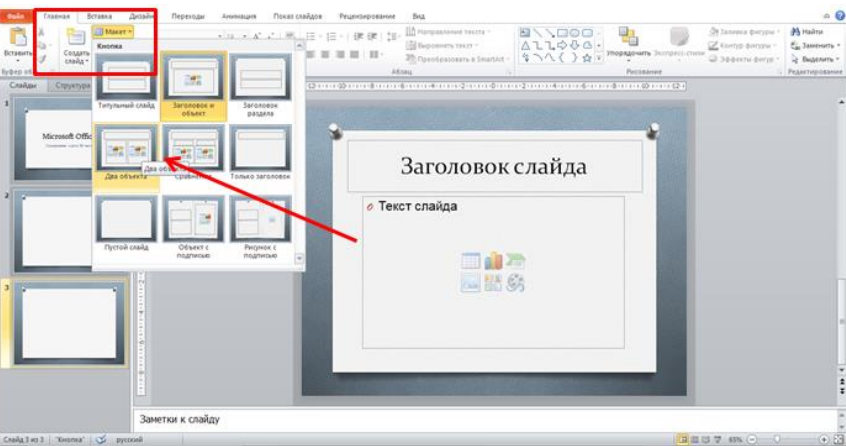
Task: Switch to Normal view in status bar
Action: click(x=682, y=439)
